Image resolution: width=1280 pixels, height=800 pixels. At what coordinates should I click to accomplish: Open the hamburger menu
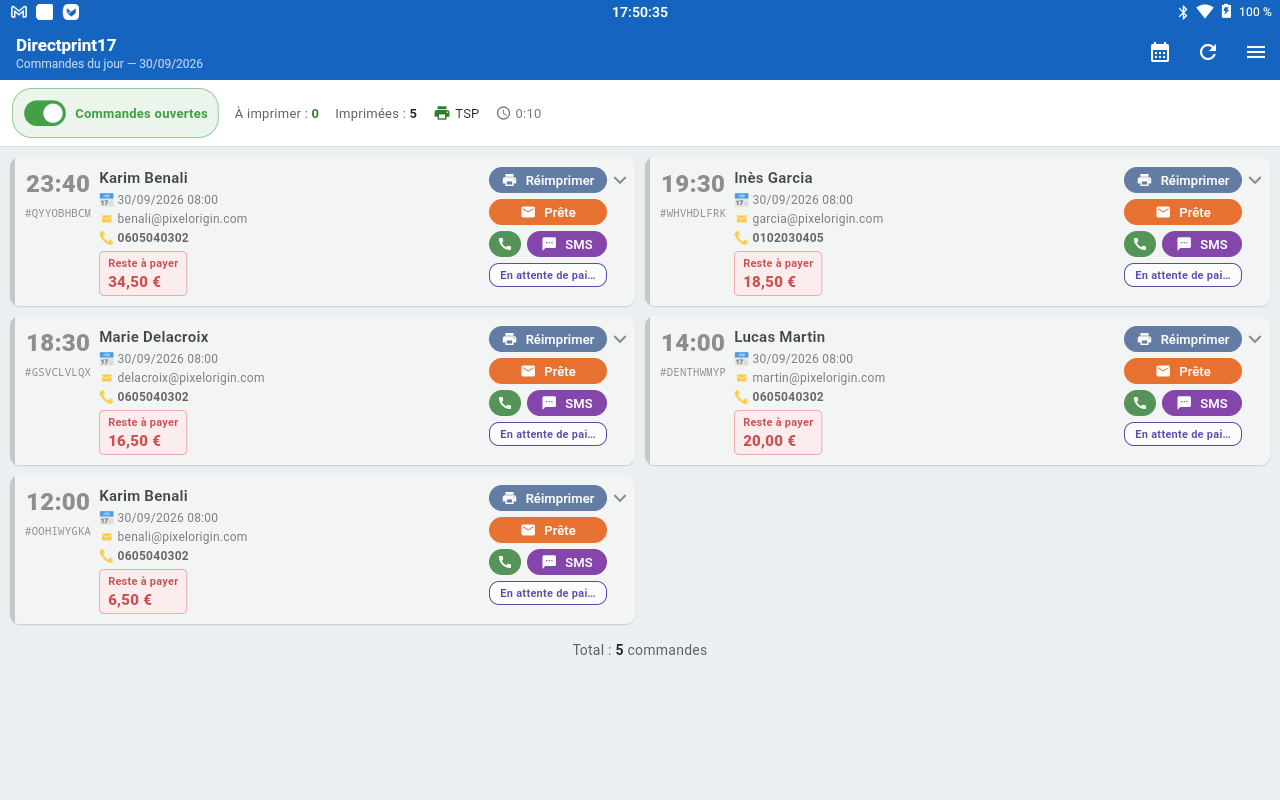tap(1256, 52)
